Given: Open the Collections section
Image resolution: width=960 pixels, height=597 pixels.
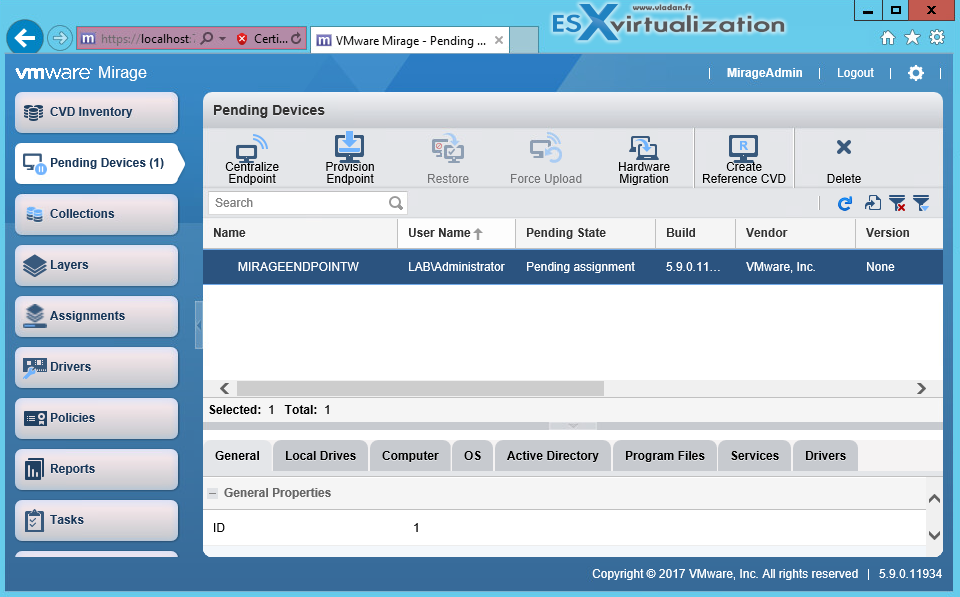Looking at the screenshot, I should pyautogui.click(x=97, y=214).
